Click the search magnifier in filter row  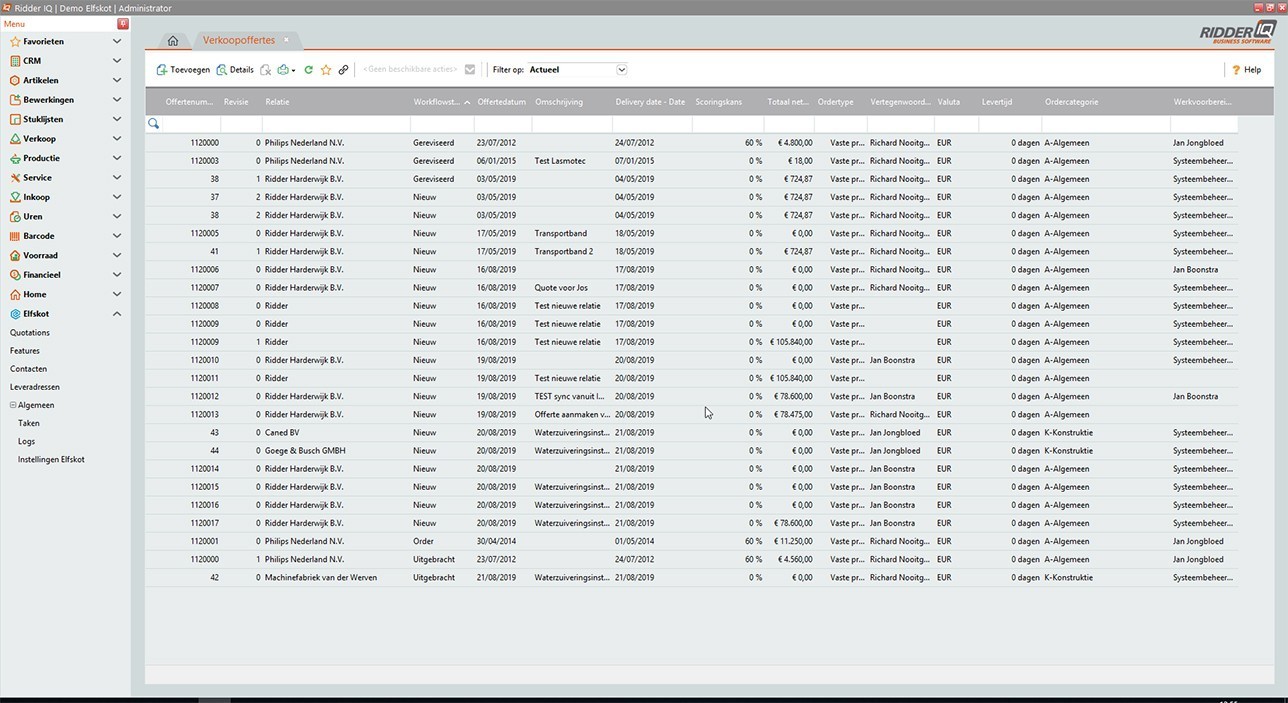tap(154, 124)
